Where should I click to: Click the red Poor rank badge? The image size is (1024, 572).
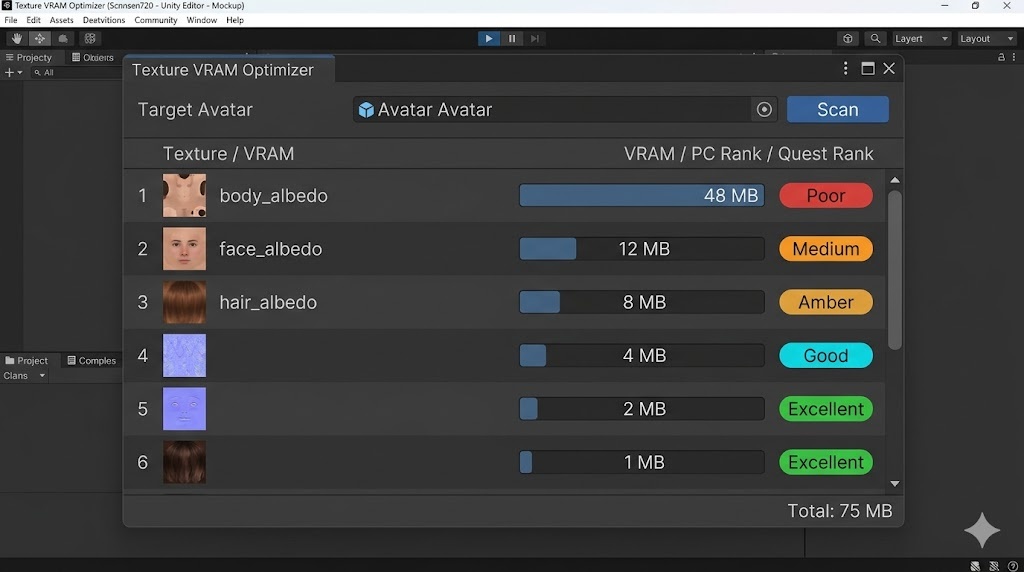(x=826, y=195)
